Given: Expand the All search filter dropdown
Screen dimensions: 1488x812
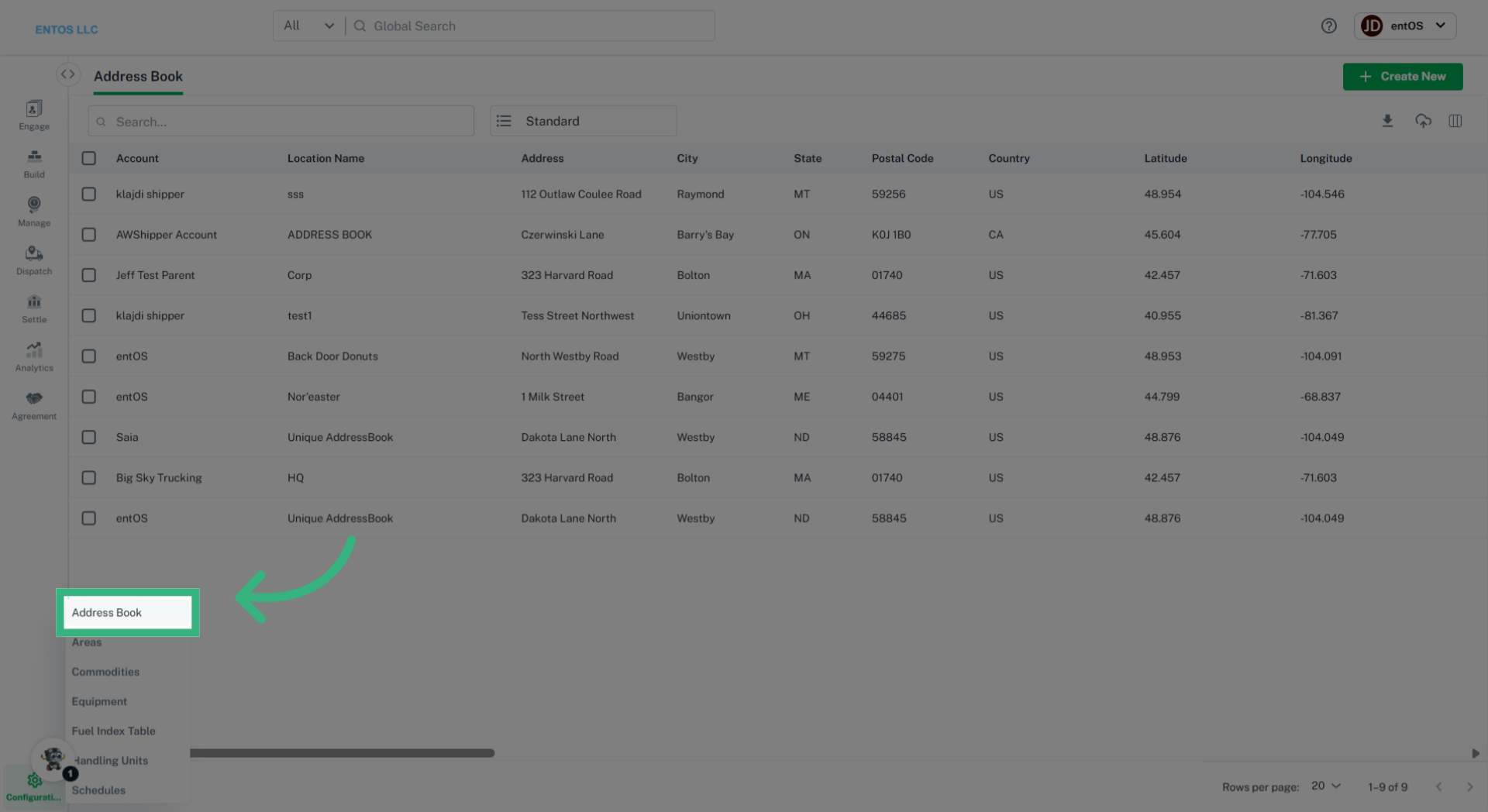Looking at the screenshot, I should [308, 26].
